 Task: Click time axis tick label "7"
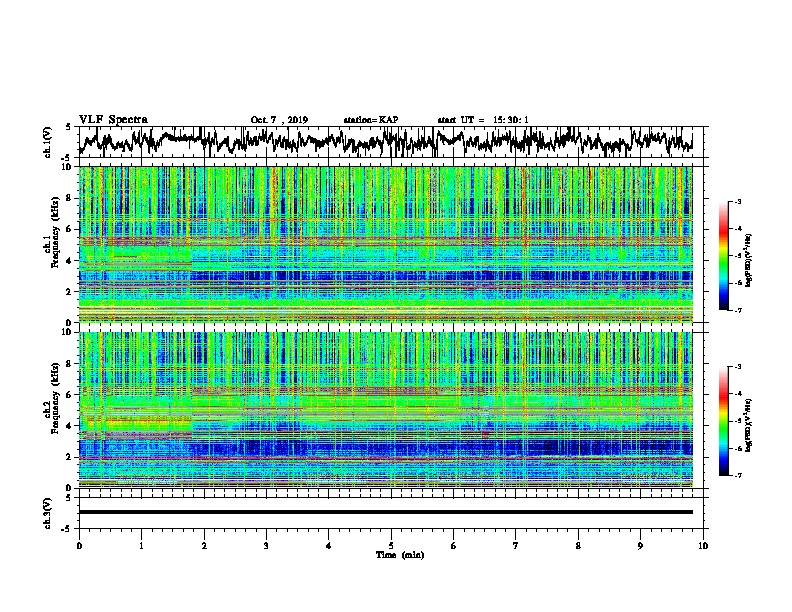516,546
